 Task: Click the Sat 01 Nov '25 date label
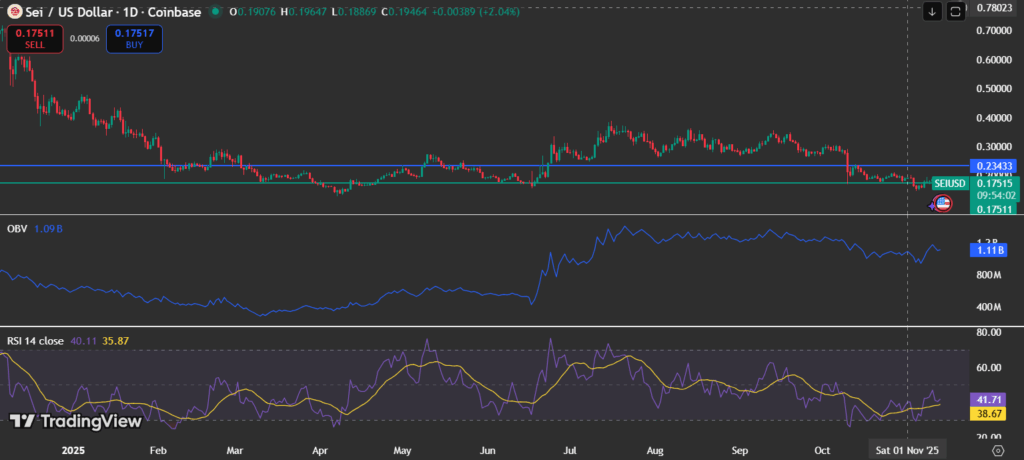[906, 451]
